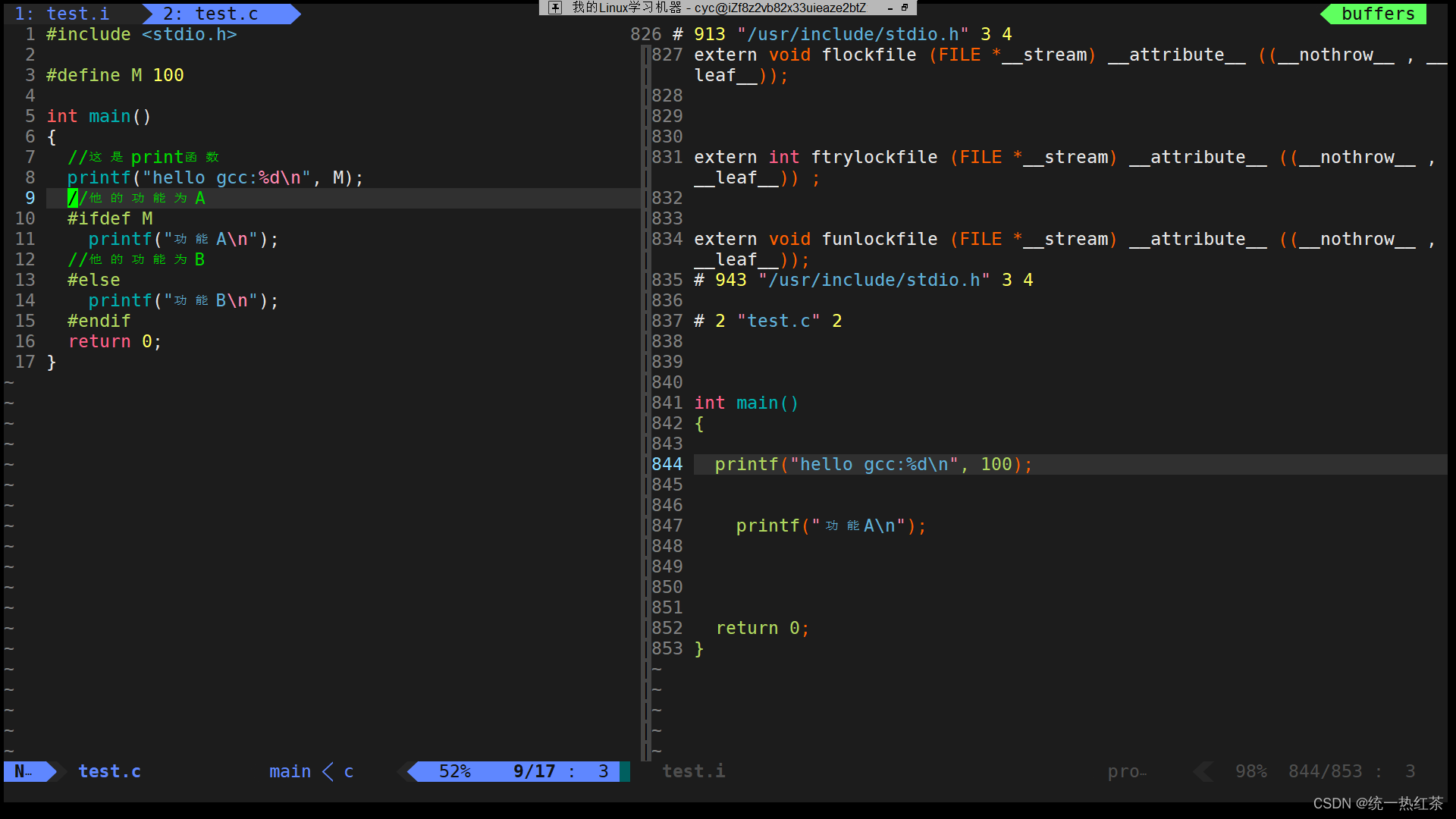This screenshot has width=1456, height=819.
Task: Click the "main" function name in the statusline
Action: click(x=290, y=771)
